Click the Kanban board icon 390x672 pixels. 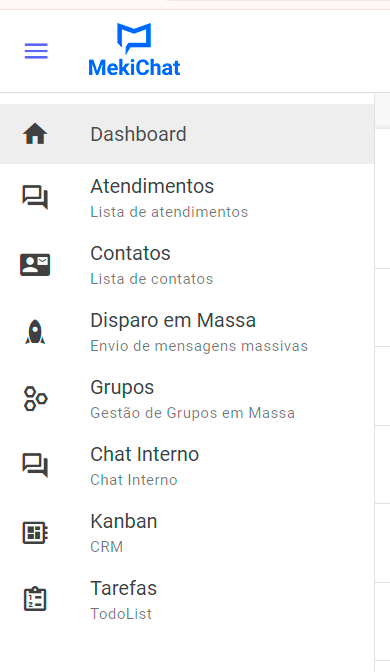click(x=35, y=532)
